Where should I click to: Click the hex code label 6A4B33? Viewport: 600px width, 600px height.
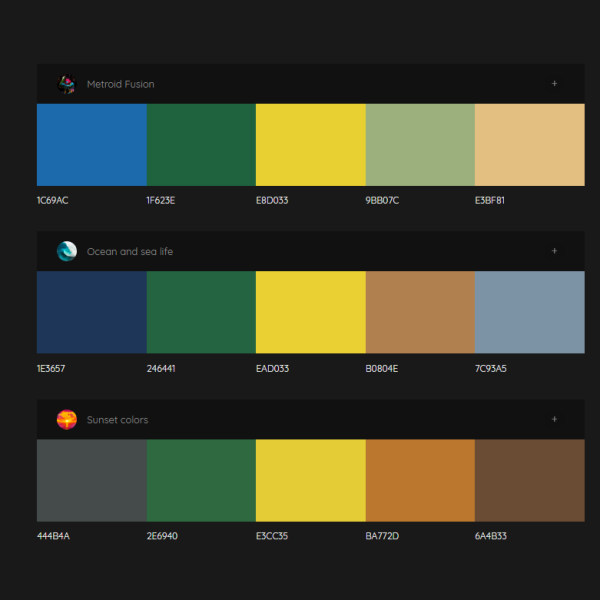pos(491,537)
